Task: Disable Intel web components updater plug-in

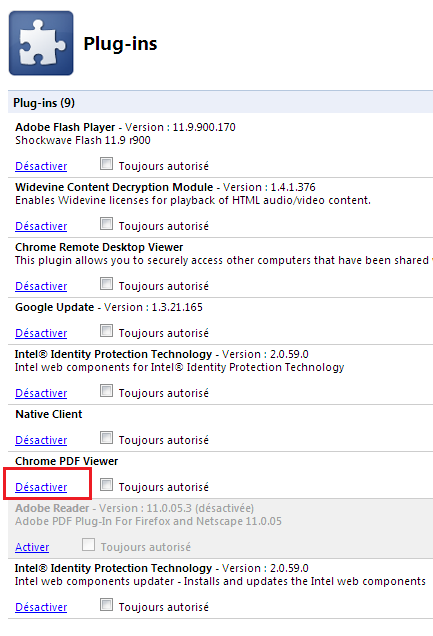Action: pos(41,607)
